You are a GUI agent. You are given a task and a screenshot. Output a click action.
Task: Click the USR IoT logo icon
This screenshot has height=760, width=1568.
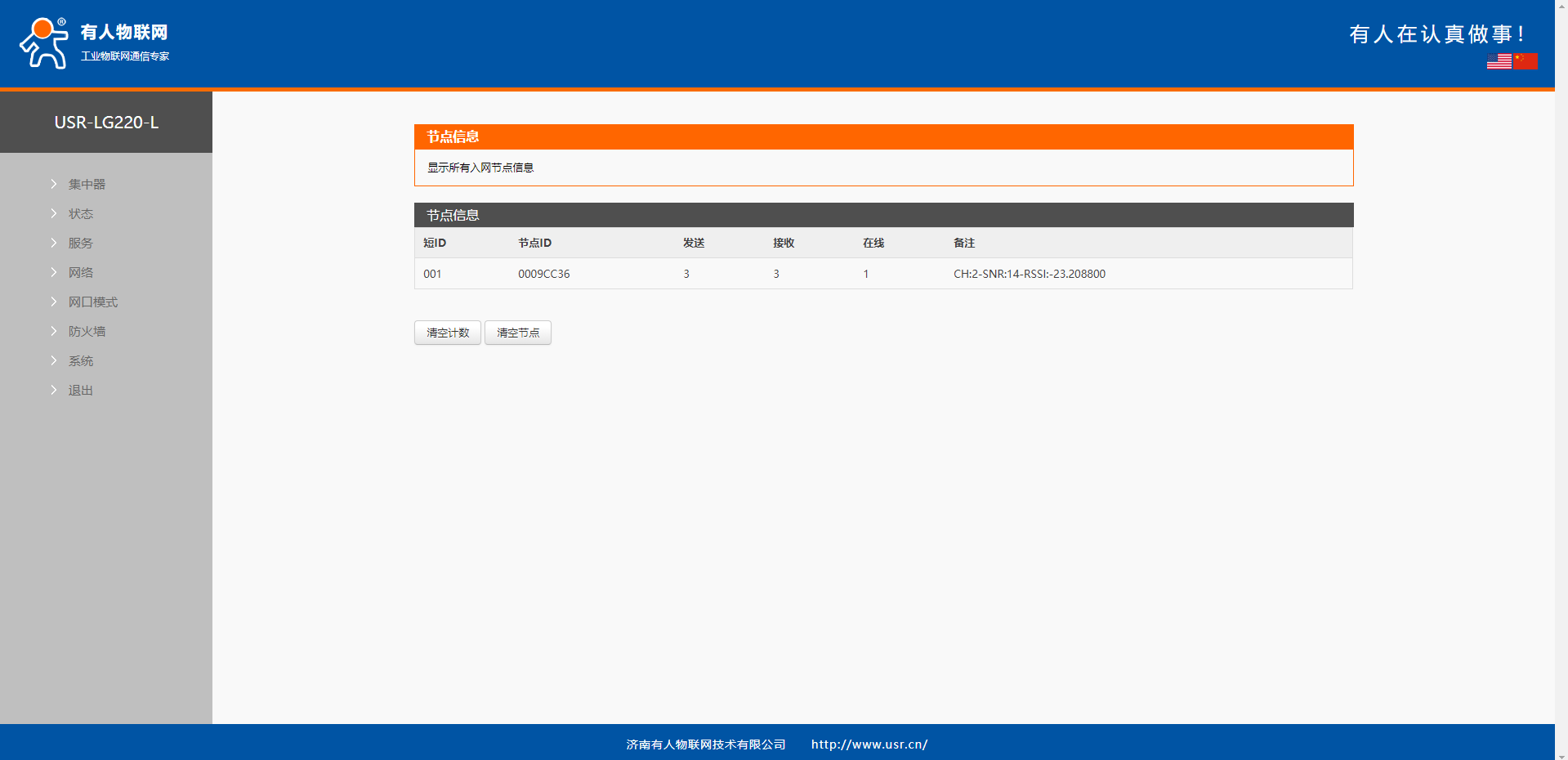pyautogui.click(x=44, y=43)
